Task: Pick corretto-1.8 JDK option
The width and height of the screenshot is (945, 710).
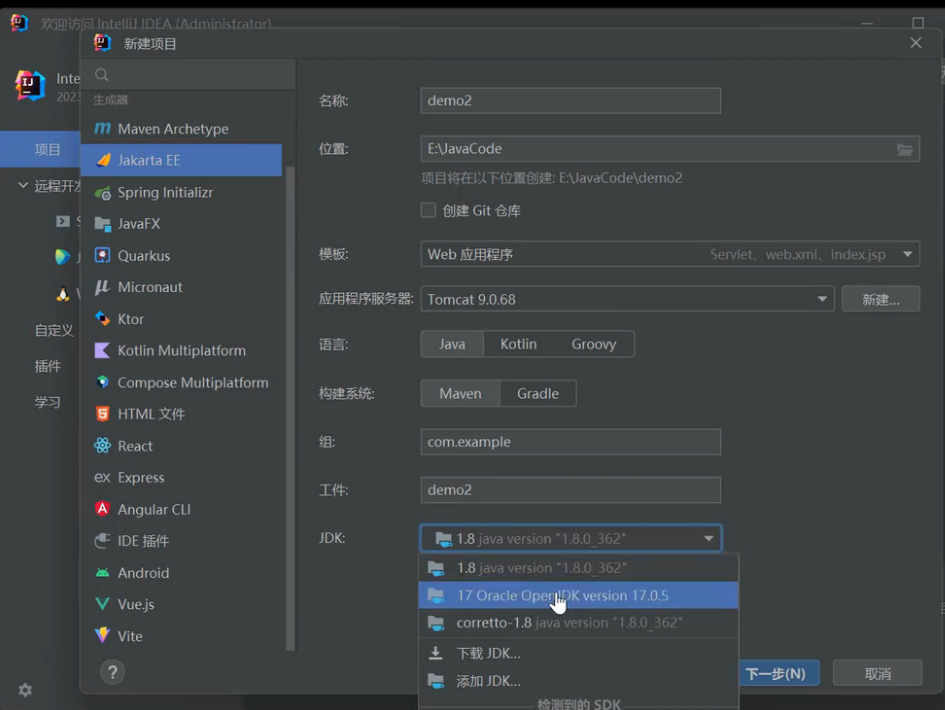Action: [x=579, y=623]
